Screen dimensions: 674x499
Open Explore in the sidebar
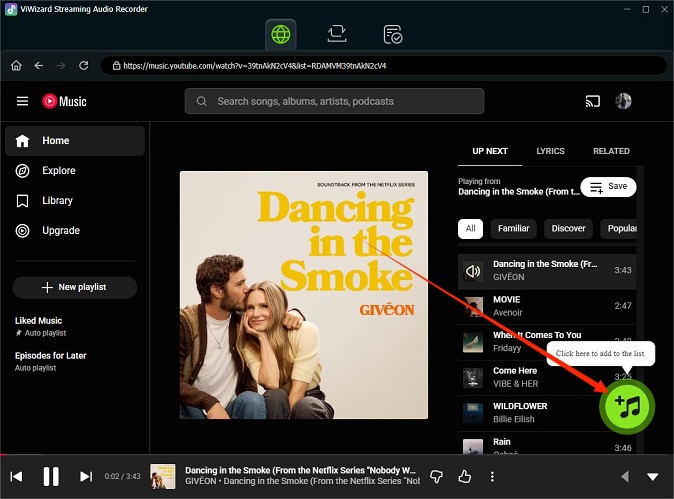point(75,171)
